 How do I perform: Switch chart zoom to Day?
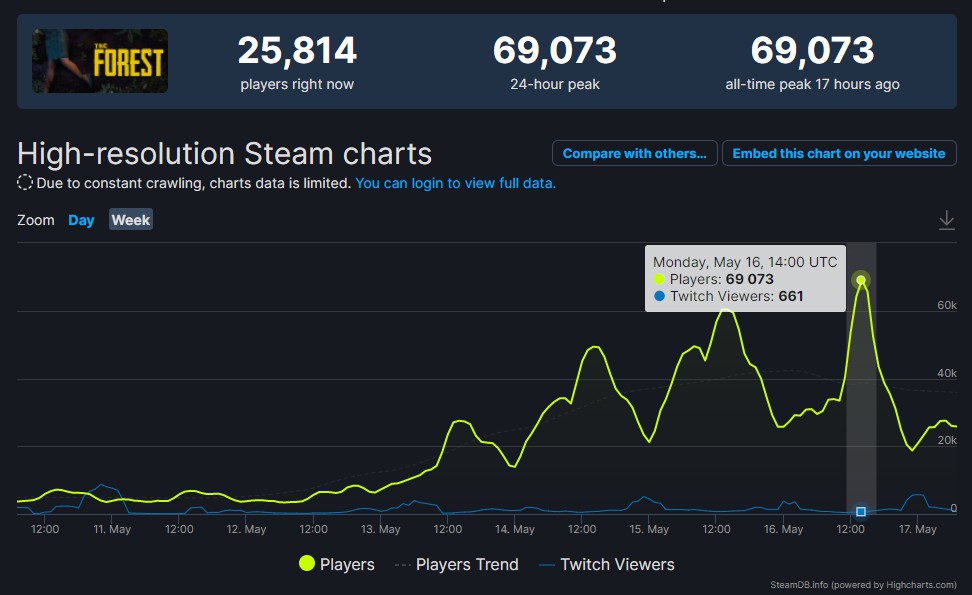[81, 220]
